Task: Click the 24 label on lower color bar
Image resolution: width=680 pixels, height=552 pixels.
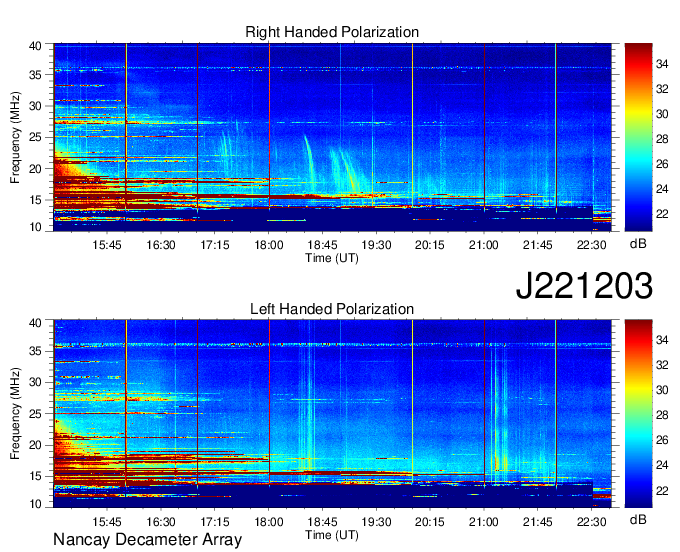Action: (x=662, y=465)
